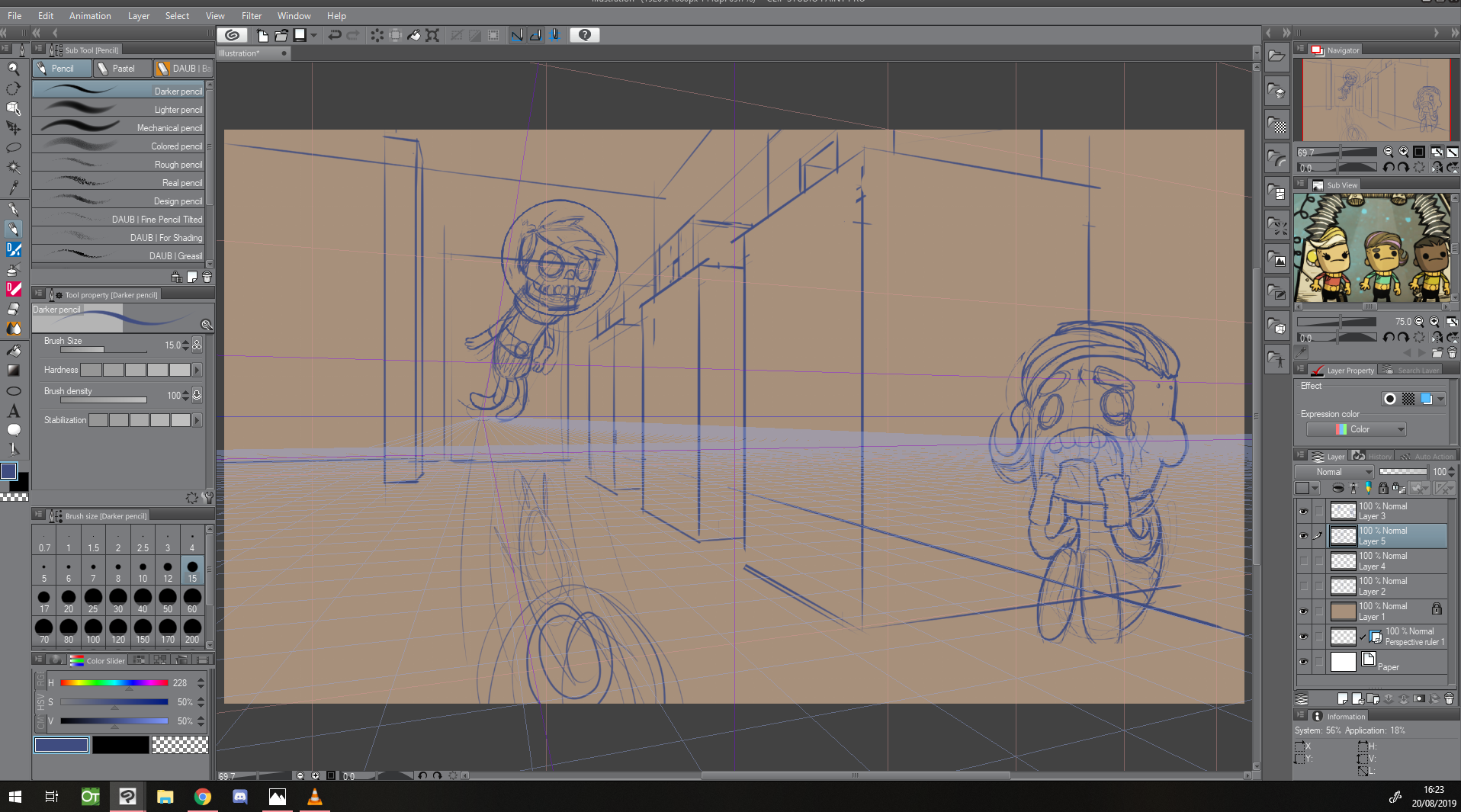Show Layer 4 by clicking its visibility box

click(x=1303, y=562)
